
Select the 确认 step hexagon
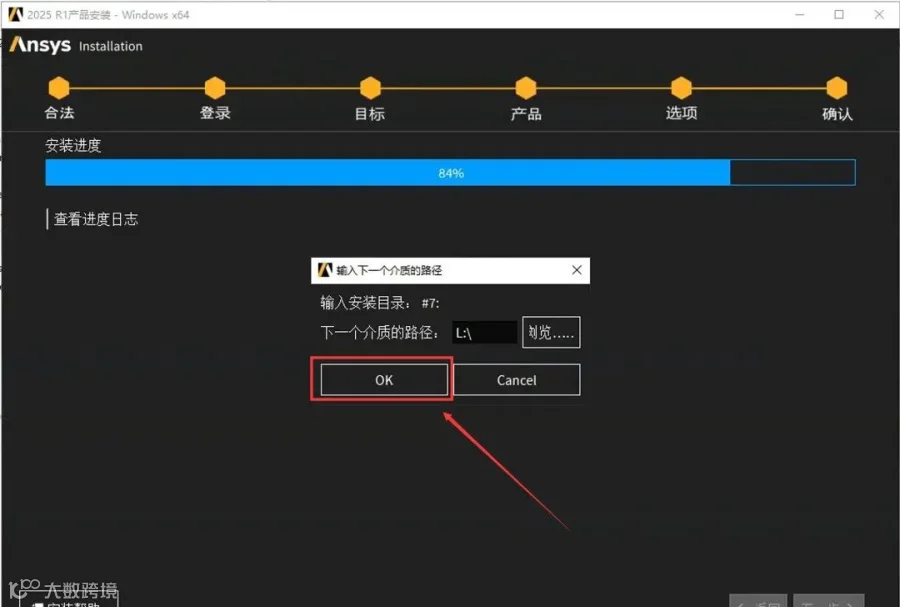[x=837, y=88]
